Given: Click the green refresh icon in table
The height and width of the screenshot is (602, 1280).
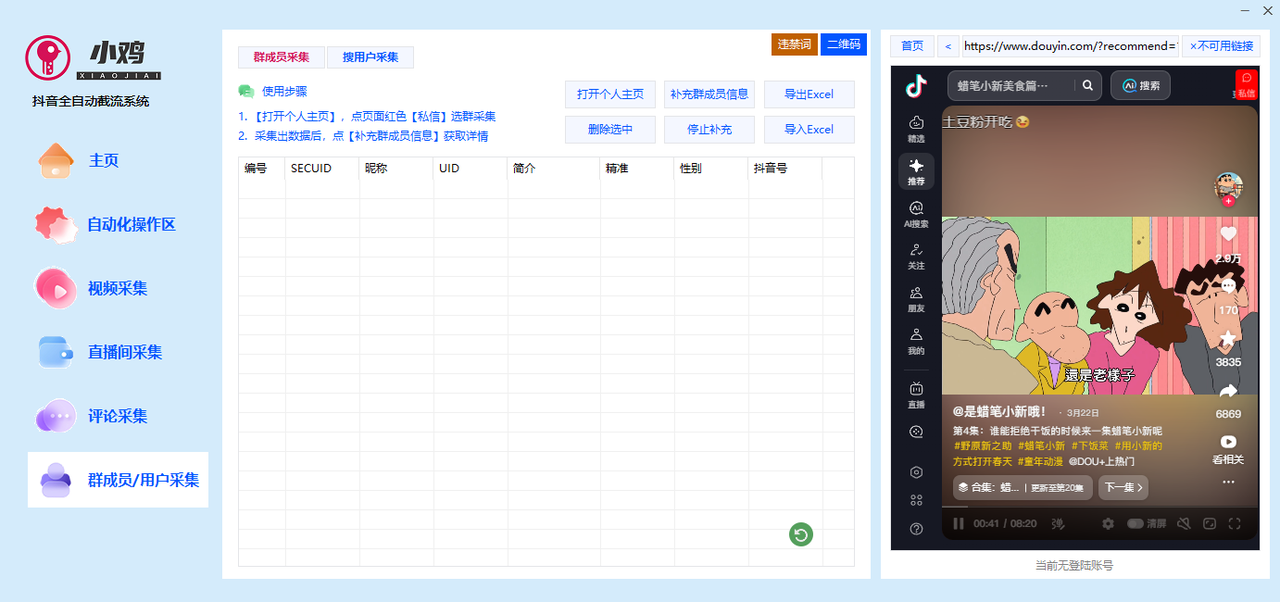Looking at the screenshot, I should (800, 535).
